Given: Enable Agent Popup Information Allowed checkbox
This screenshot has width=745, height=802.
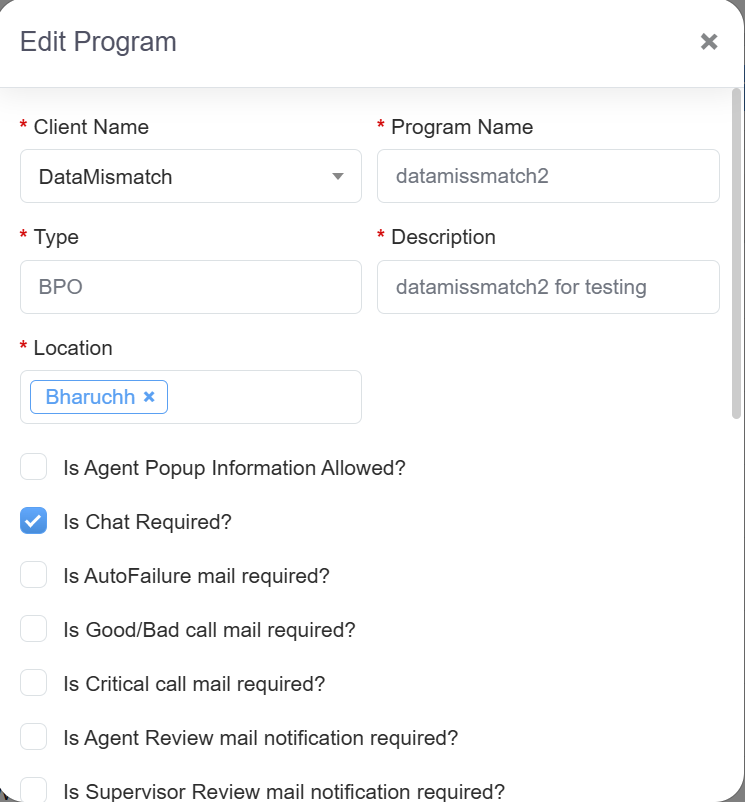Looking at the screenshot, I should tap(34, 467).
